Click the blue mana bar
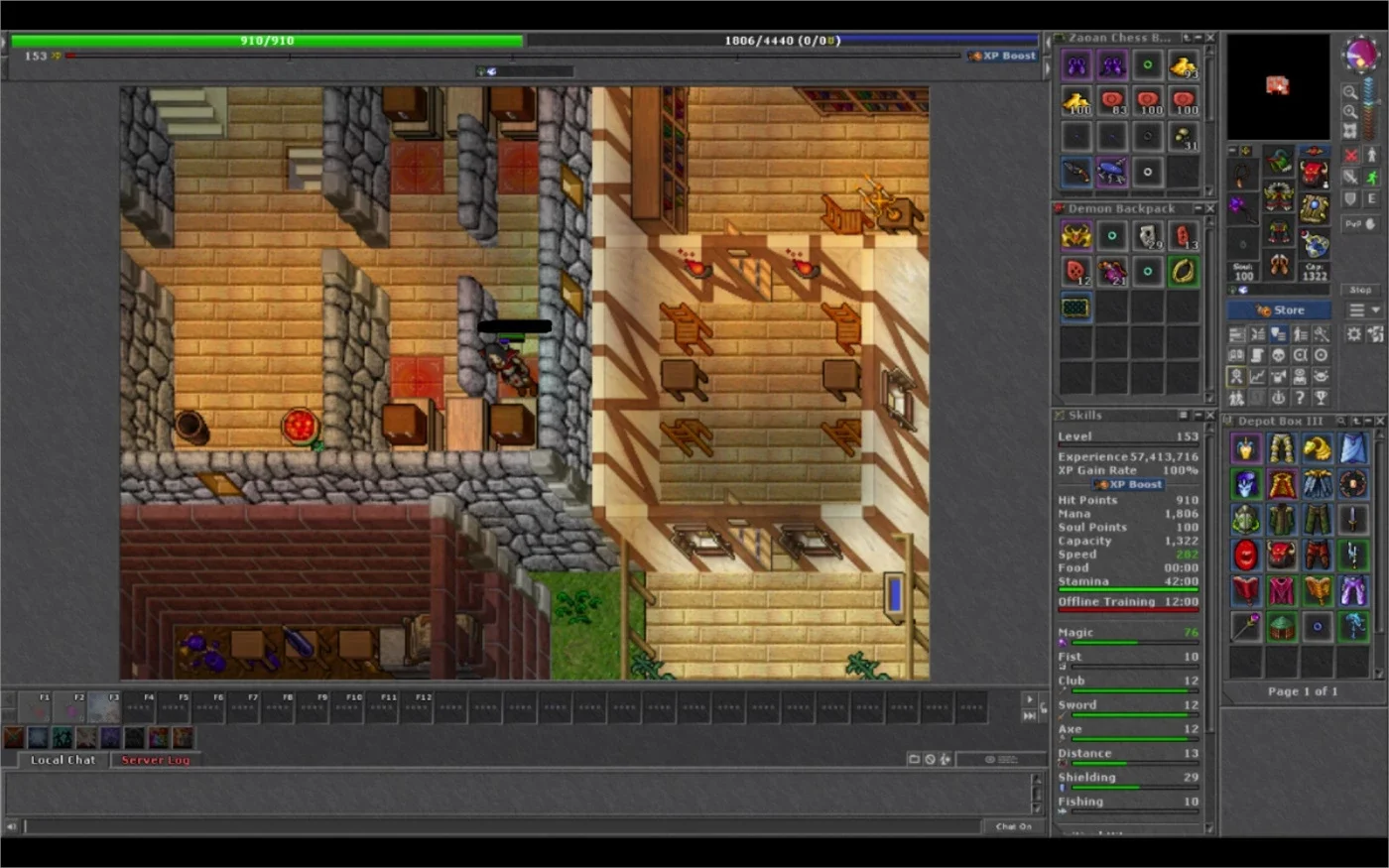Viewport: 1389px width, 868px height. tap(782, 41)
